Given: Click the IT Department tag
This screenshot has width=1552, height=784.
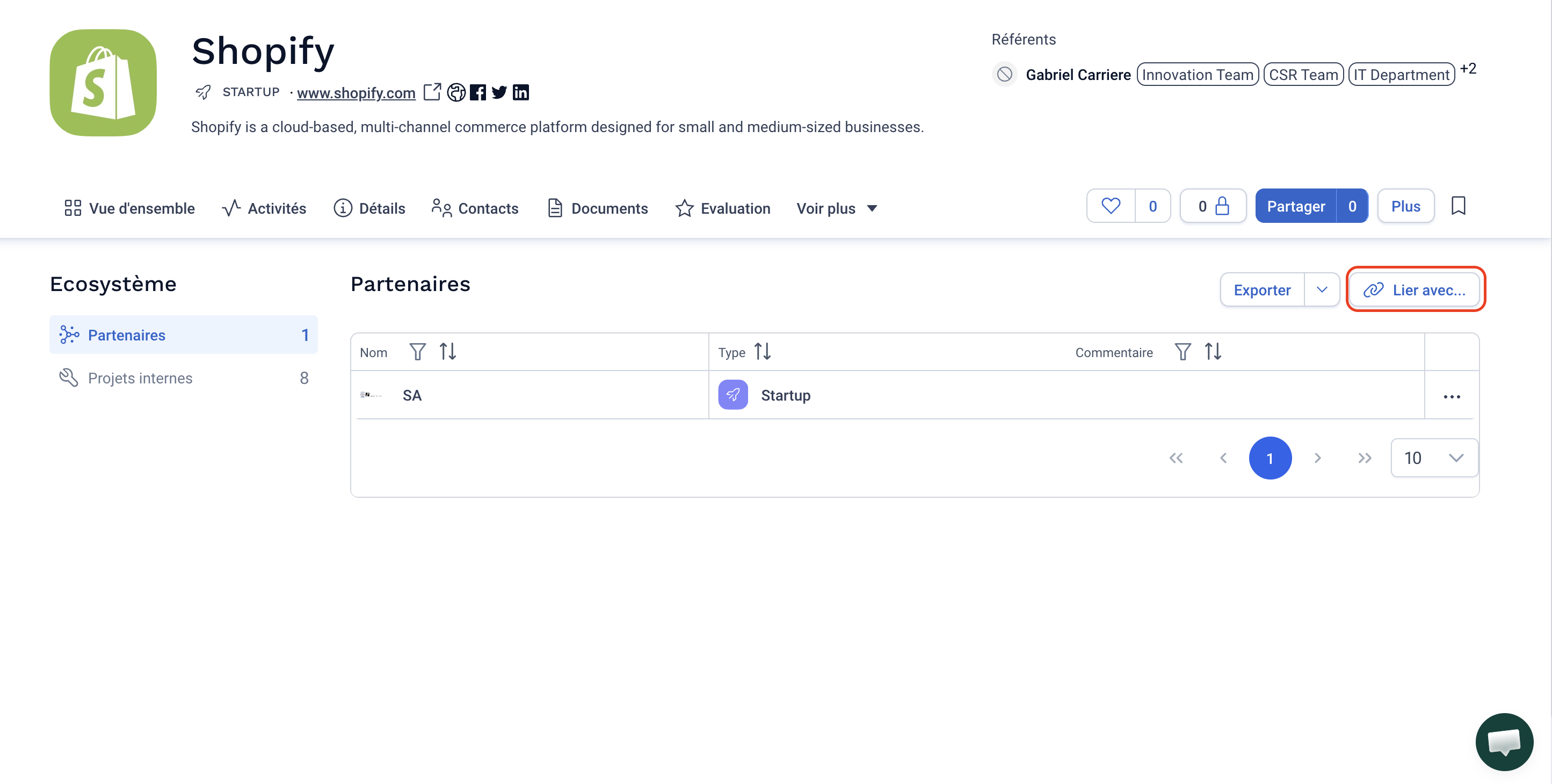Looking at the screenshot, I should pyautogui.click(x=1402, y=75).
